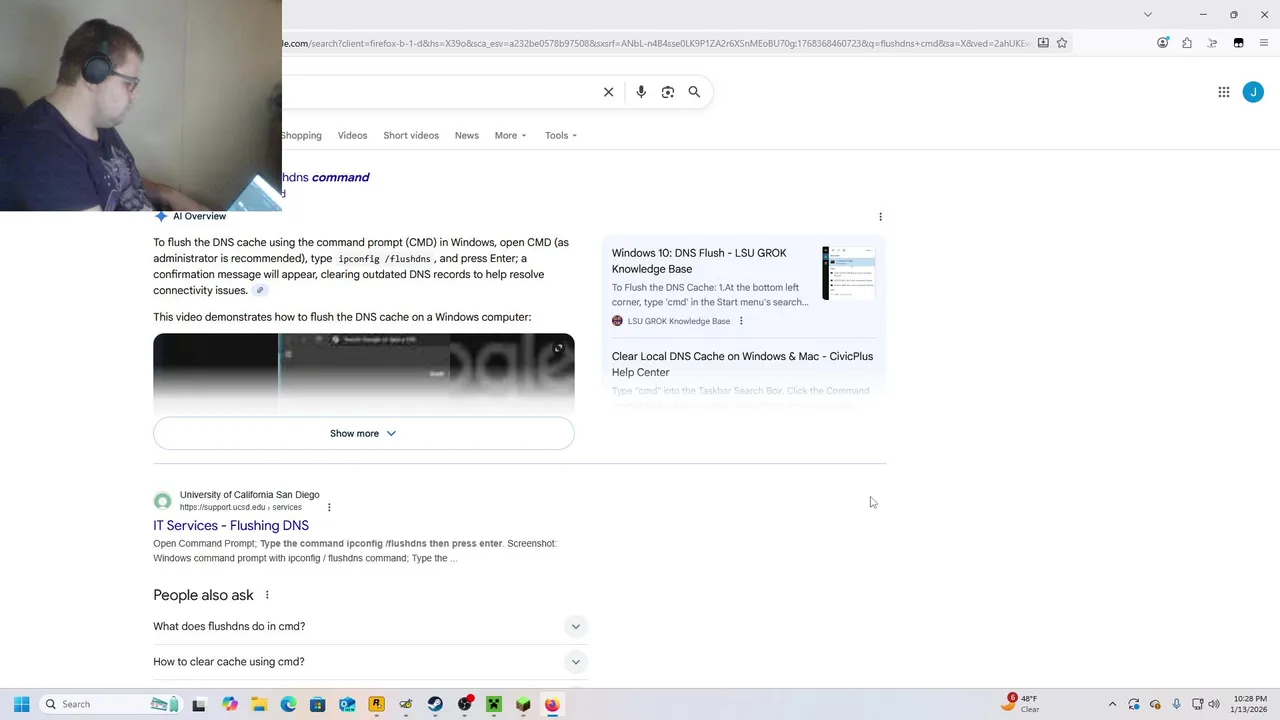Open OBS Studio from the taskbar
The image size is (1280, 720).
pyautogui.click(x=464, y=704)
